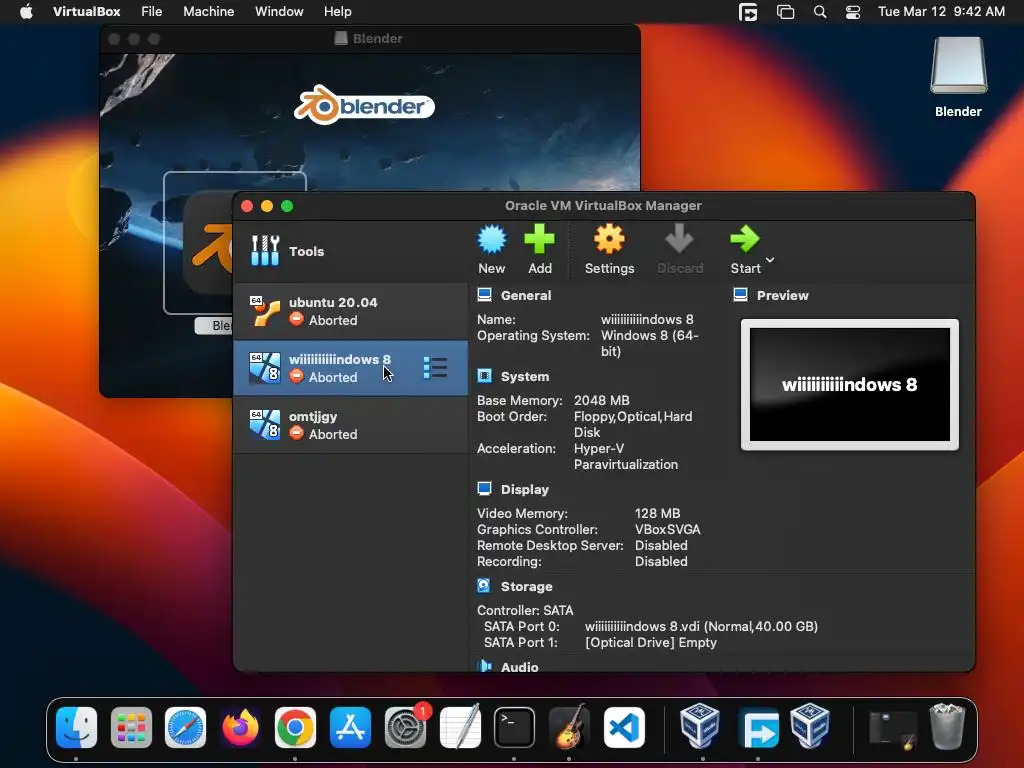Open Spotlight search in menu bar

click(x=820, y=12)
